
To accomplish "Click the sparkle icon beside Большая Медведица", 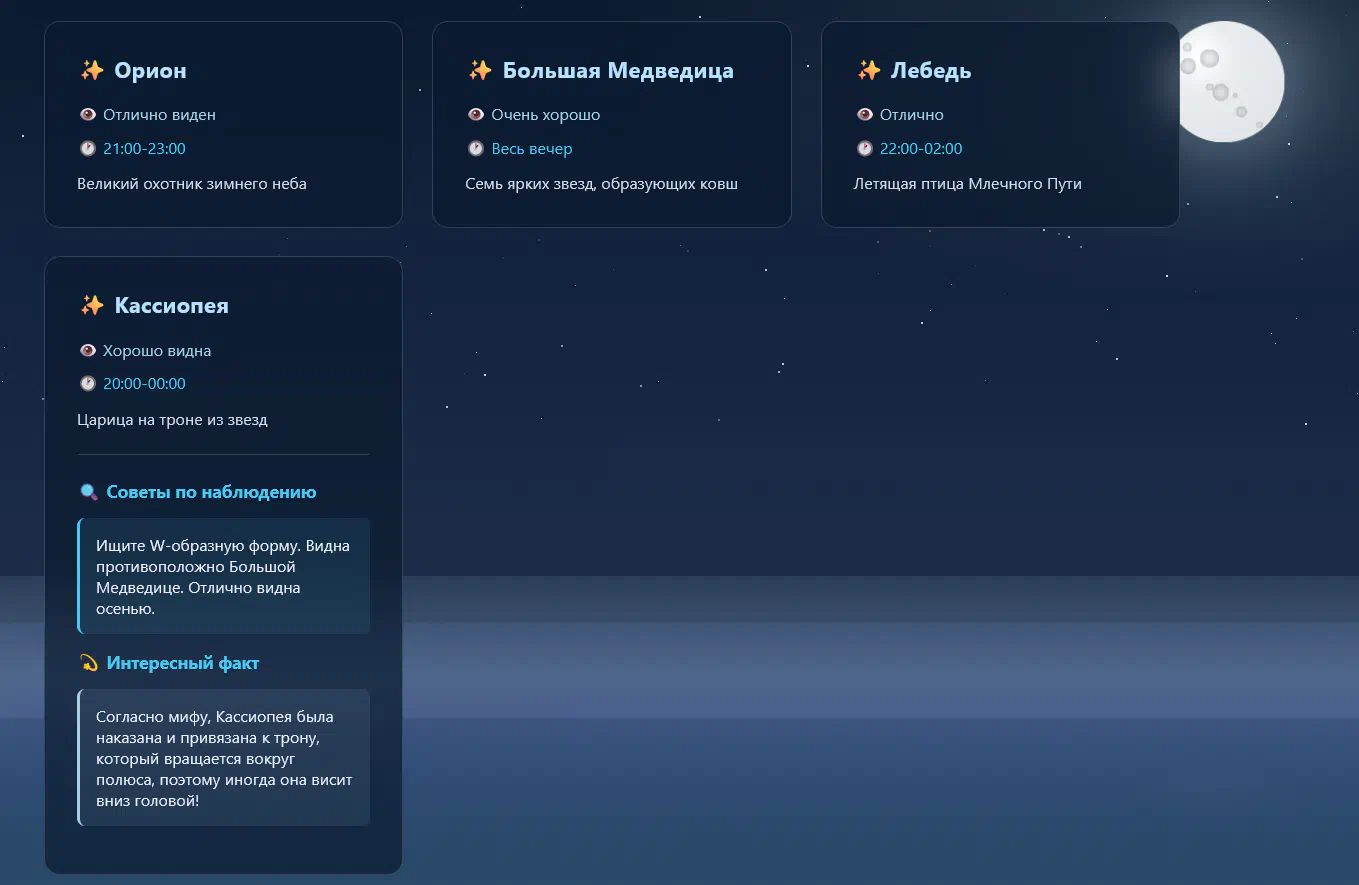I will tap(480, 71).
